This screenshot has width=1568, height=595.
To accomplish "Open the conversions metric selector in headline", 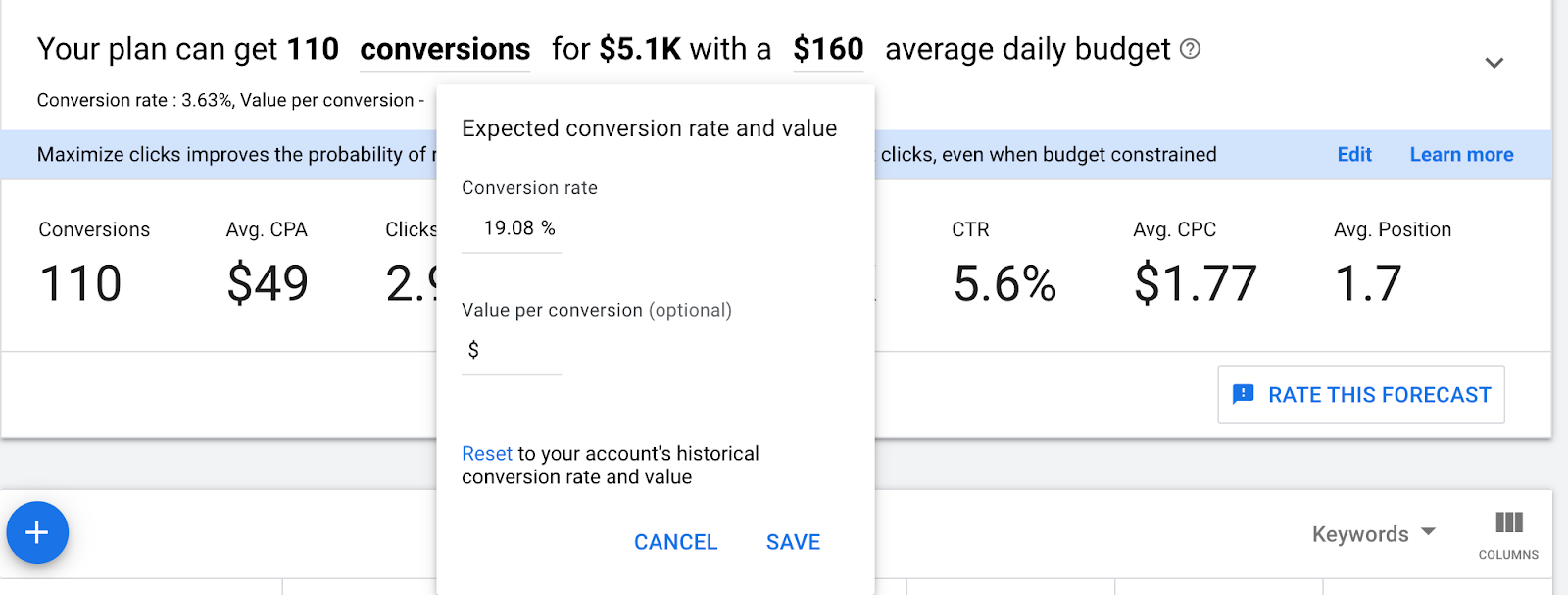I will [x=445, y=49].
